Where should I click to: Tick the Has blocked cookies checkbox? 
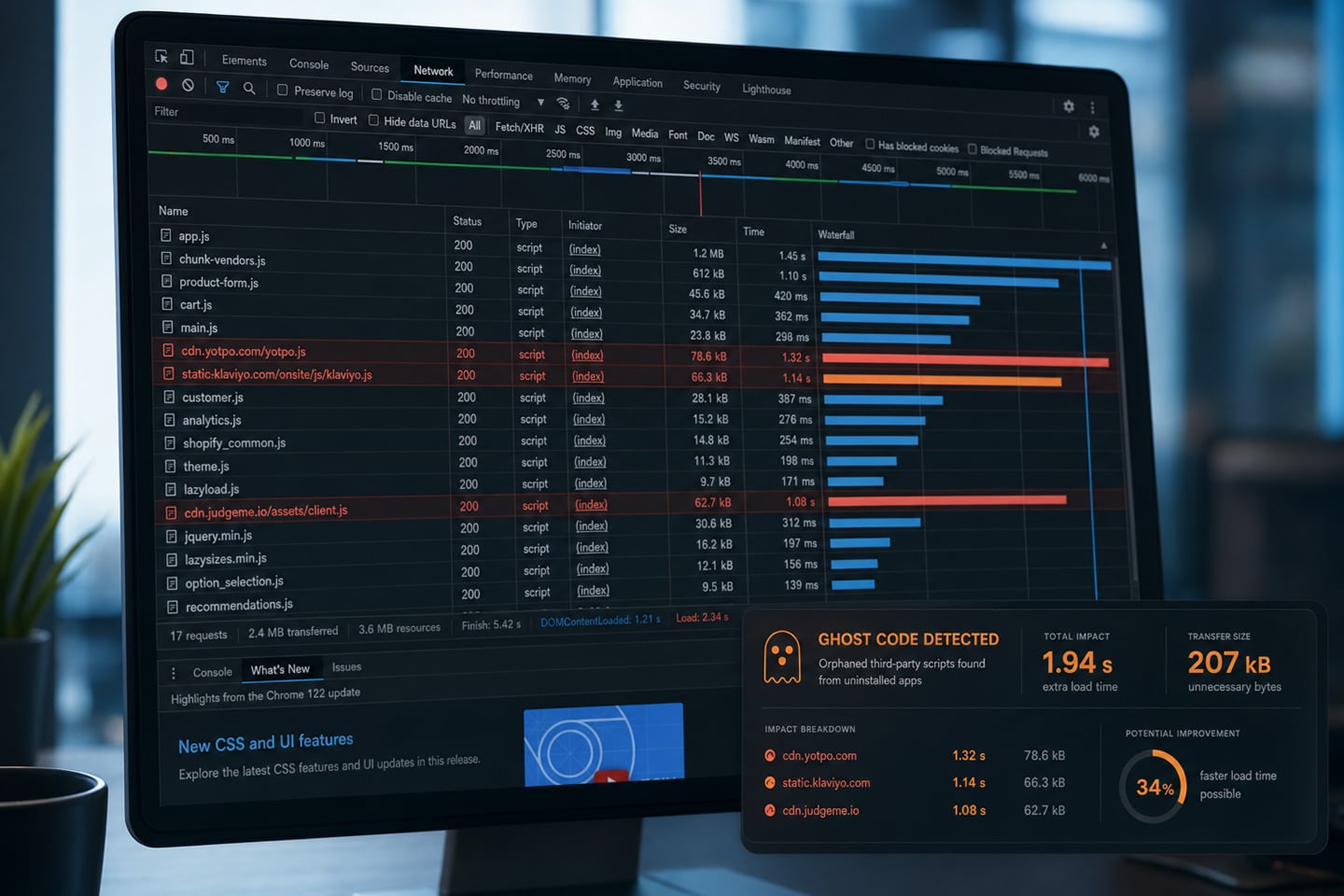pos(870,144)
